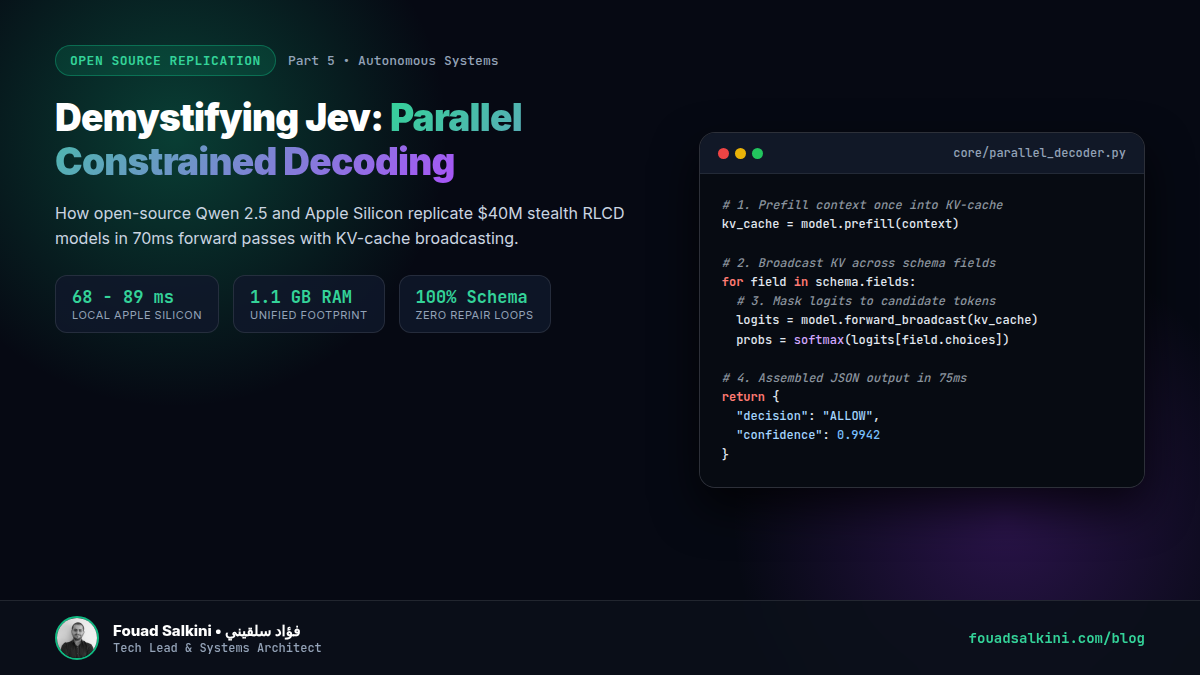Select the 100% Schema stat card

click(475, 304)
